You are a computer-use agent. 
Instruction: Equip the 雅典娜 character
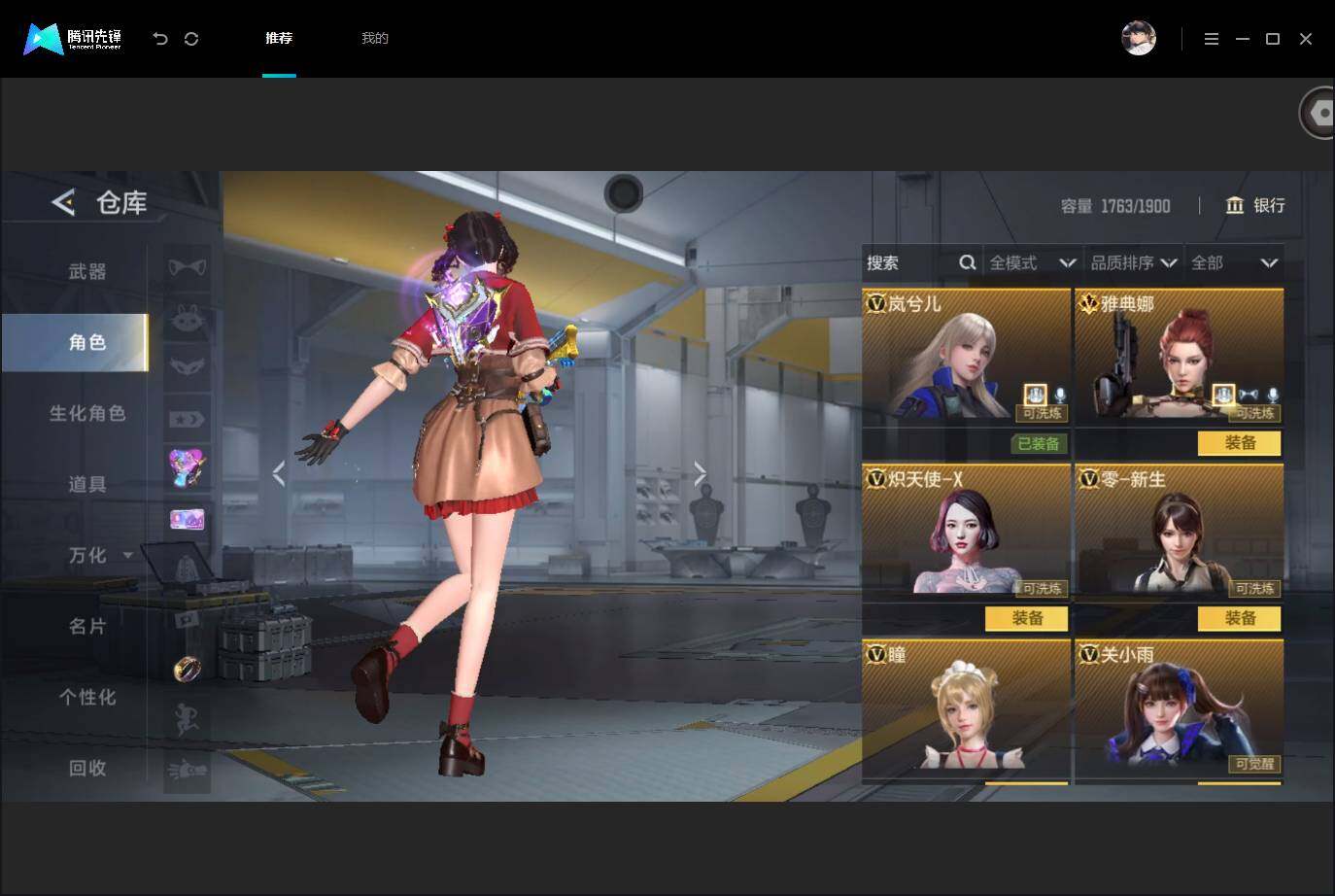(x=1240, y=443)
